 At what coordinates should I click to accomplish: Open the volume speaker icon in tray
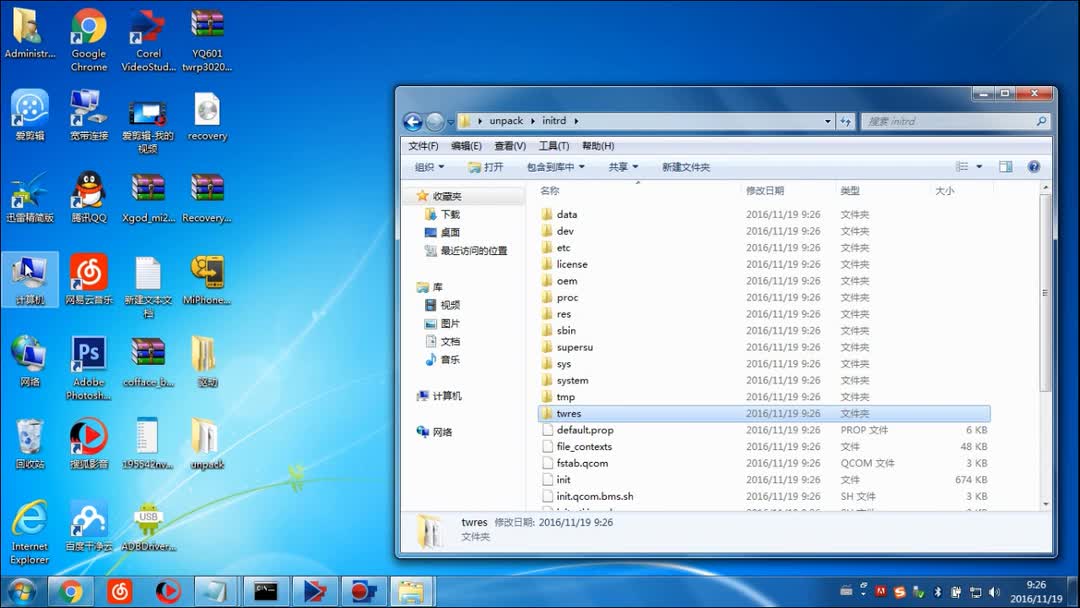pyautogui.click(x=993, y=592)
